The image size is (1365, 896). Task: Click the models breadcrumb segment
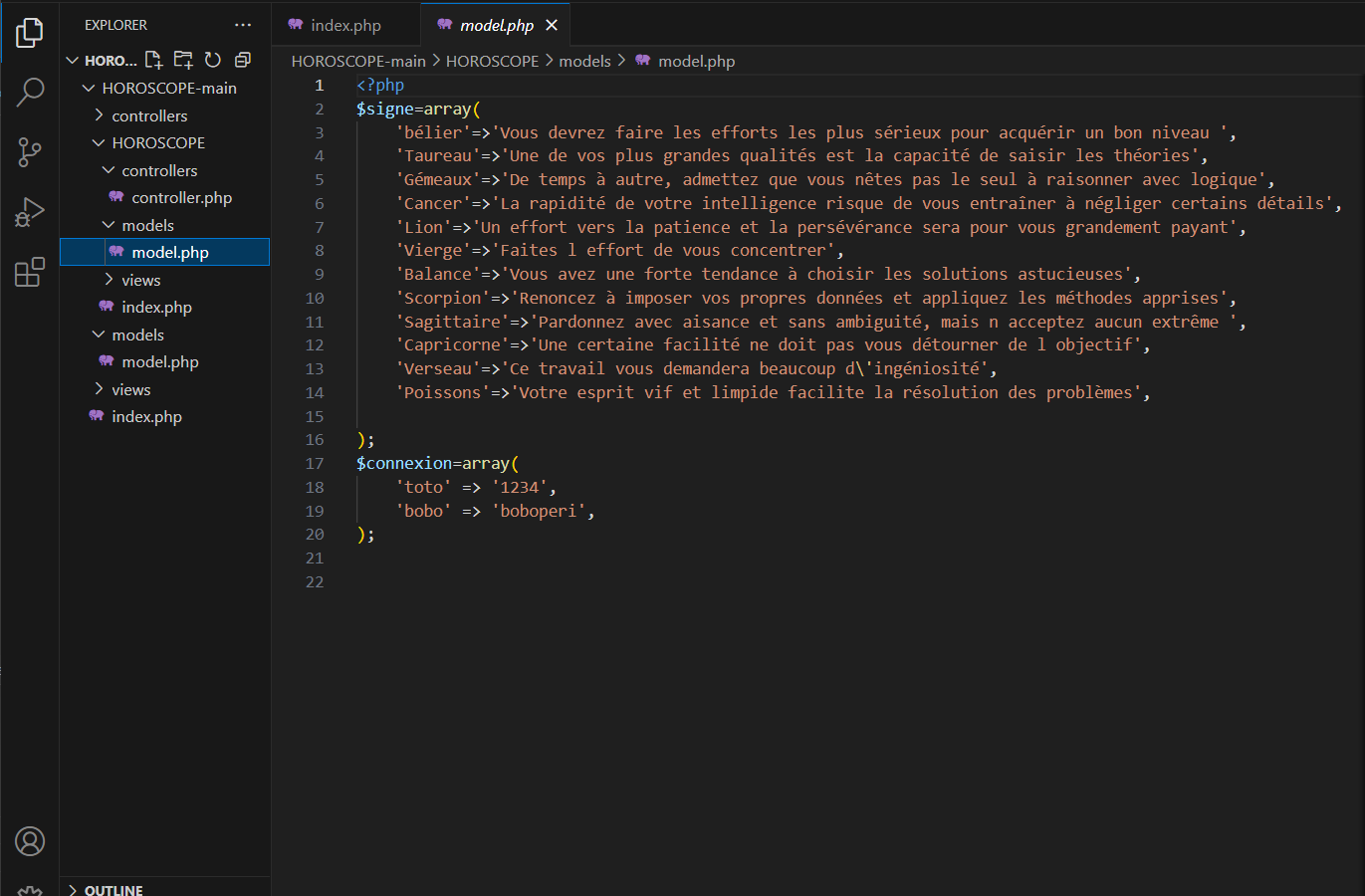pos(584,61)
